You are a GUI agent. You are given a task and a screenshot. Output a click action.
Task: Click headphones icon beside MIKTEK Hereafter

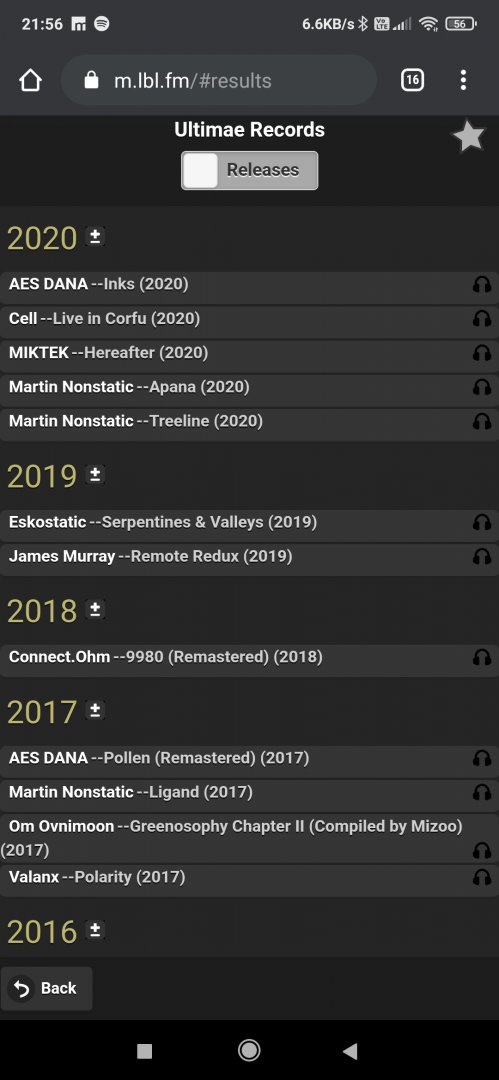pyautogui.click(x=482, y=353)
